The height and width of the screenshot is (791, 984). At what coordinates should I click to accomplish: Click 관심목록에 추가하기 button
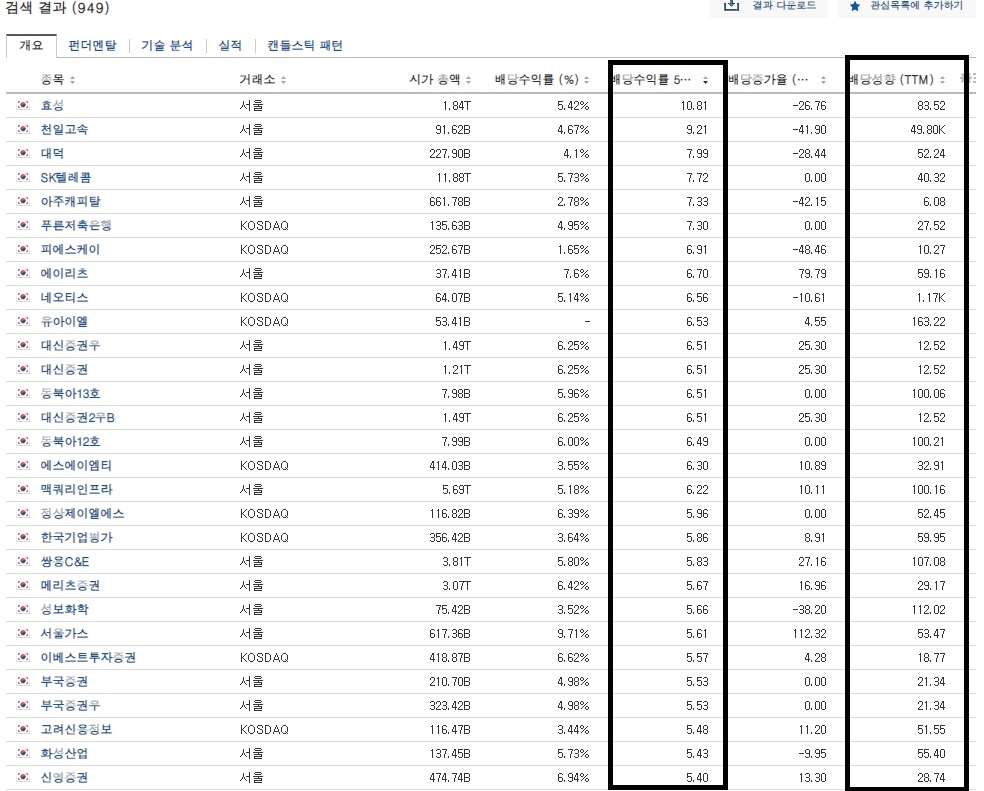click(907, 6)
